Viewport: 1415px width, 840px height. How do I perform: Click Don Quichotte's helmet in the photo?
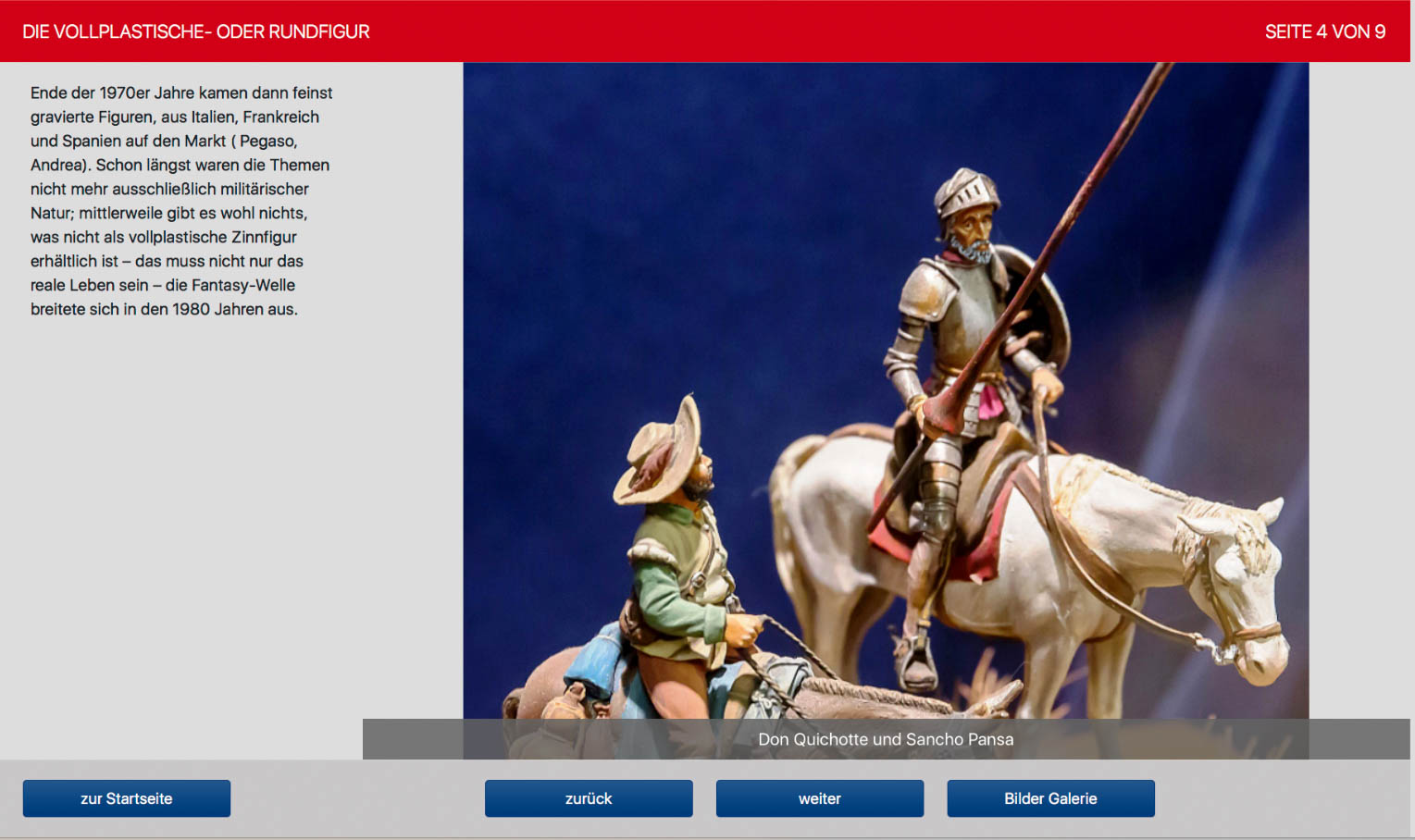(x=964, y=190)
